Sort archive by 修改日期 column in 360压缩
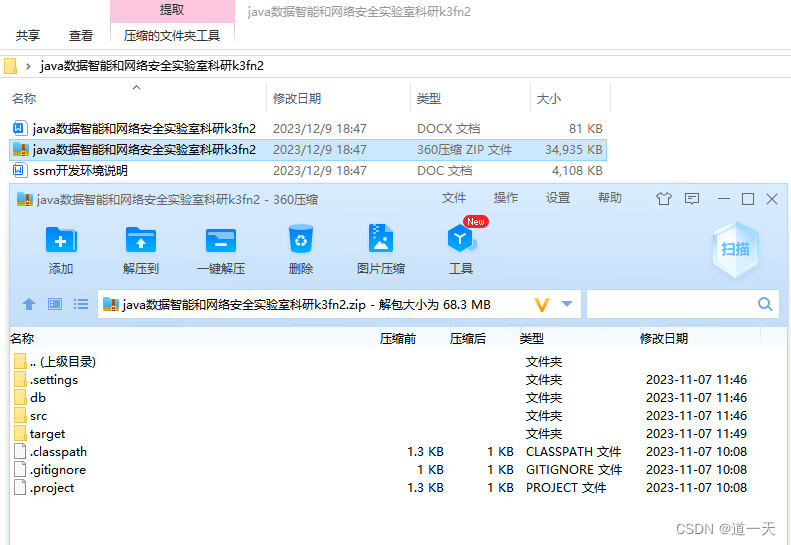The width and height of the screenshot is (791, 545). coord(664,339)
